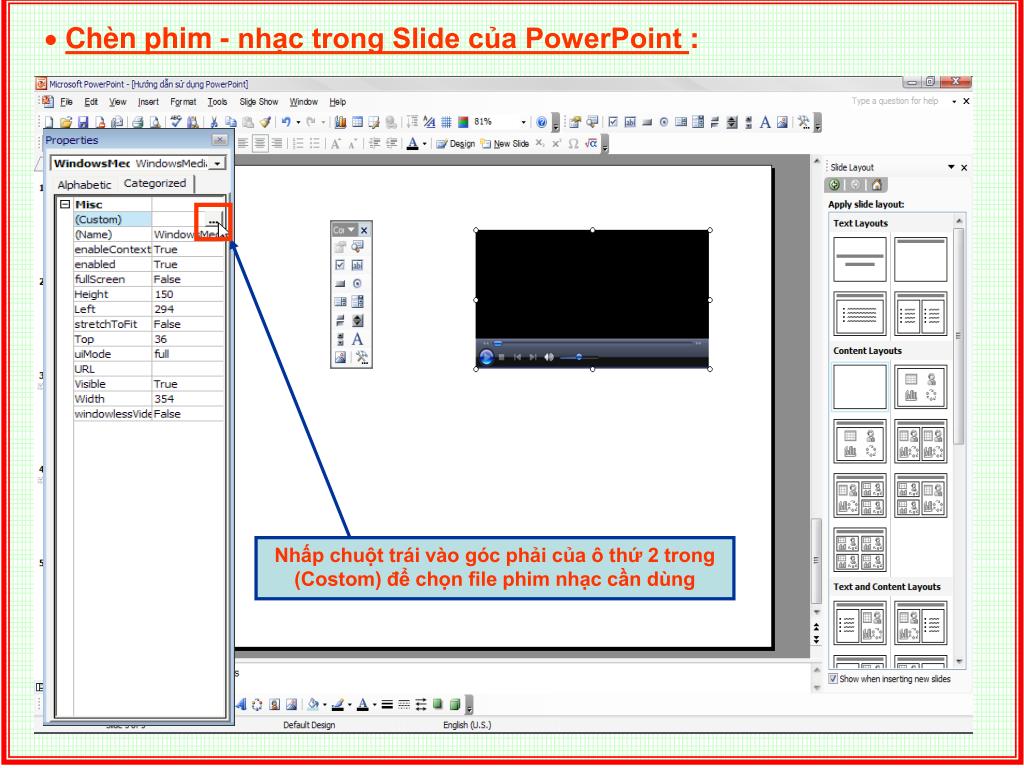Image resolution: width=1024 pixels, height=768 pixels.
Task: Collapse the Misc category in Properties
Action: pyautogui.click(x=65, y=204)
